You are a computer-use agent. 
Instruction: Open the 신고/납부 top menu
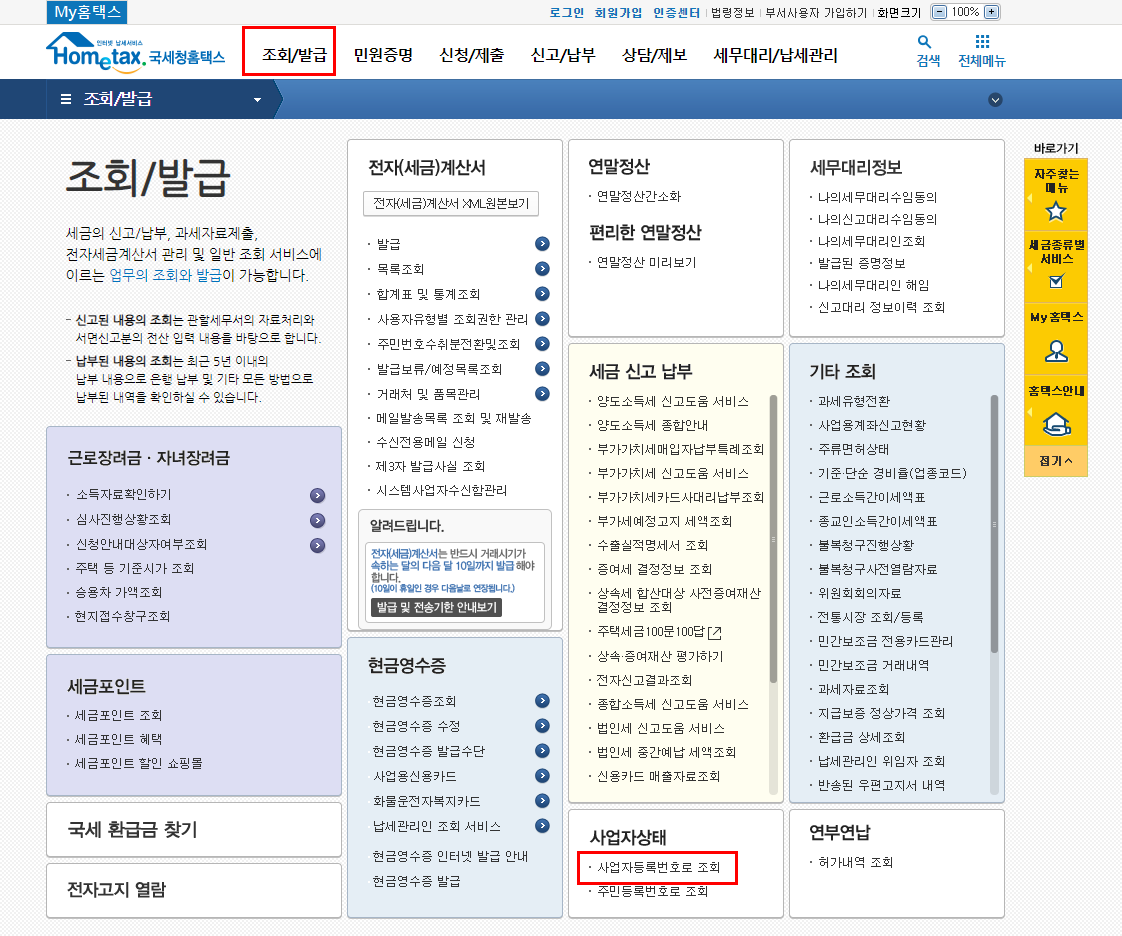[563, 54]
